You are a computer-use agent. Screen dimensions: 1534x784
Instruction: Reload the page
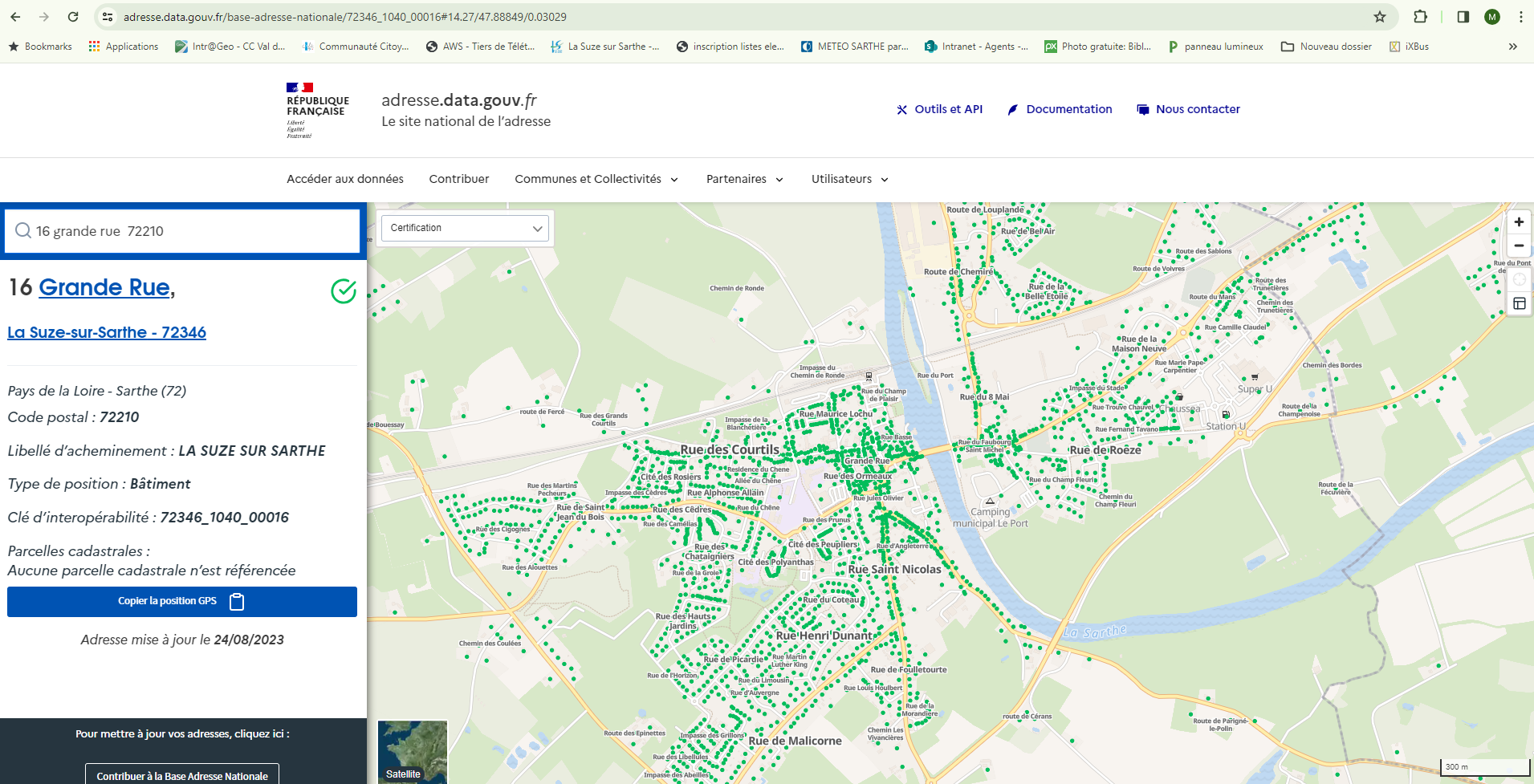73,17
